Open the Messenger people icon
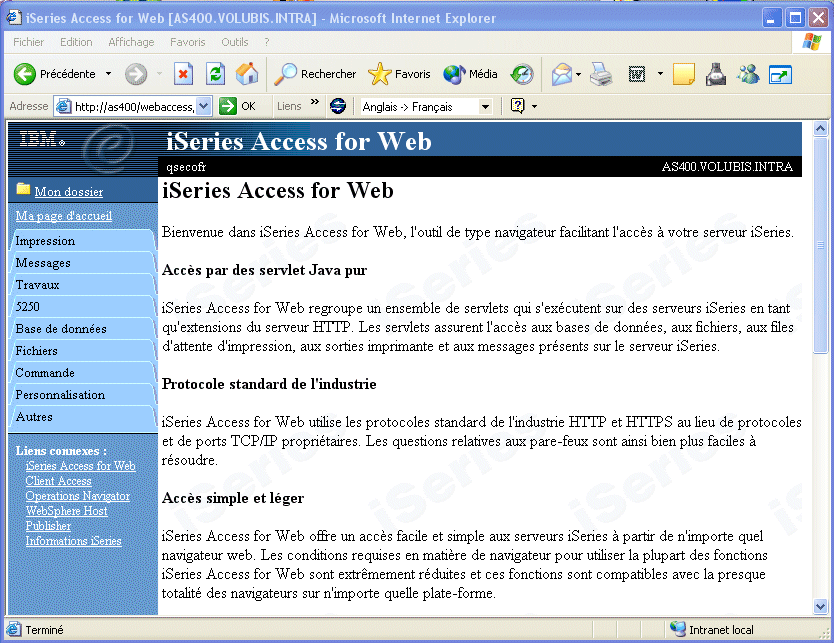834x643 pixels. point(748,74)
